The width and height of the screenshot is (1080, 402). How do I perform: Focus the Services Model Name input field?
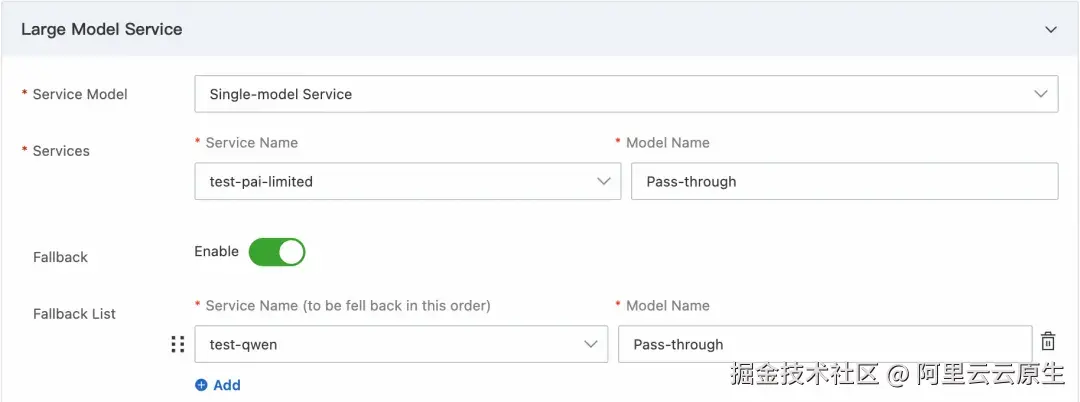(844, 181)
